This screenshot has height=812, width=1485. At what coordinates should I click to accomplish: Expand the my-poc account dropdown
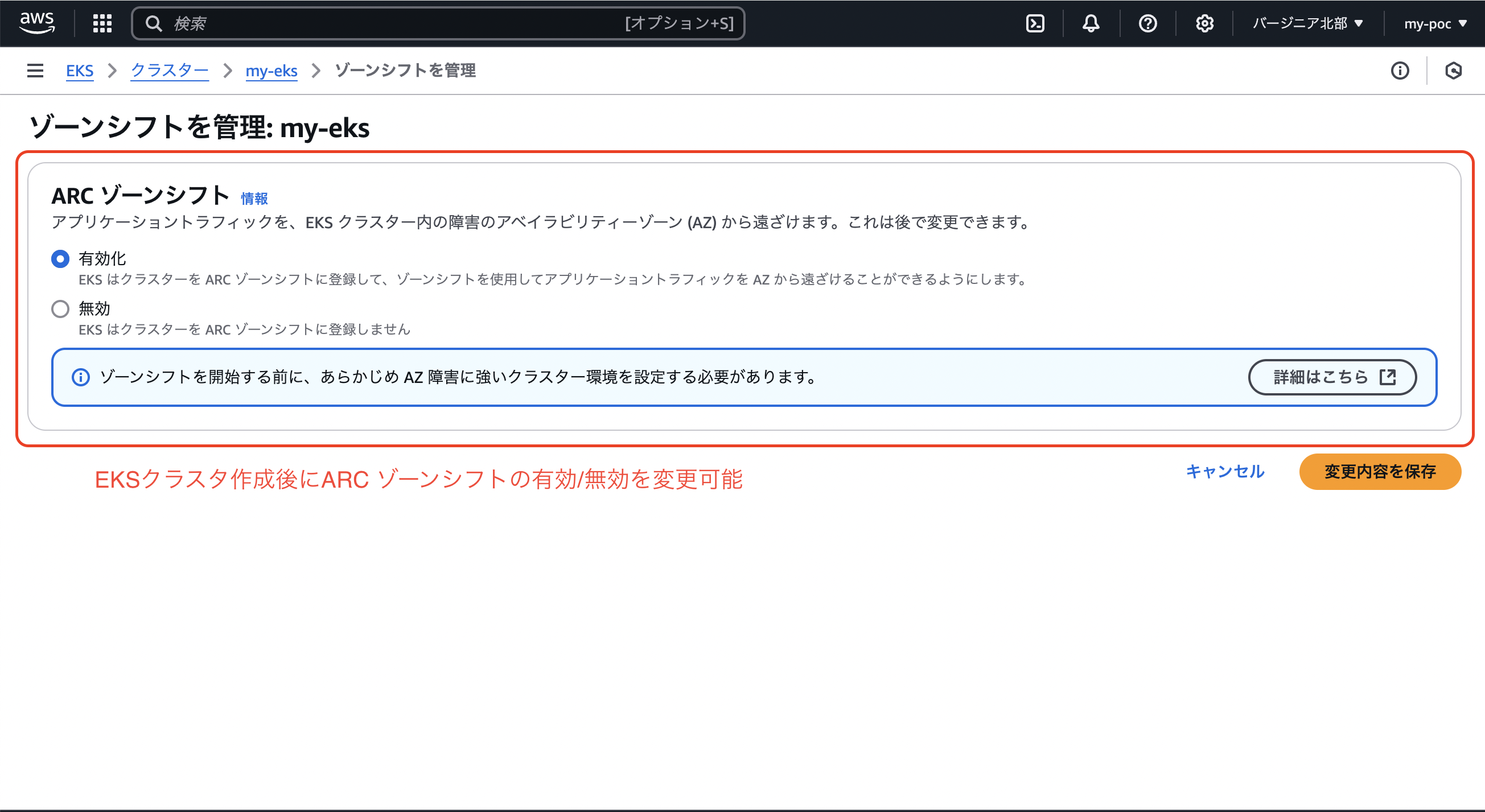1435,23
